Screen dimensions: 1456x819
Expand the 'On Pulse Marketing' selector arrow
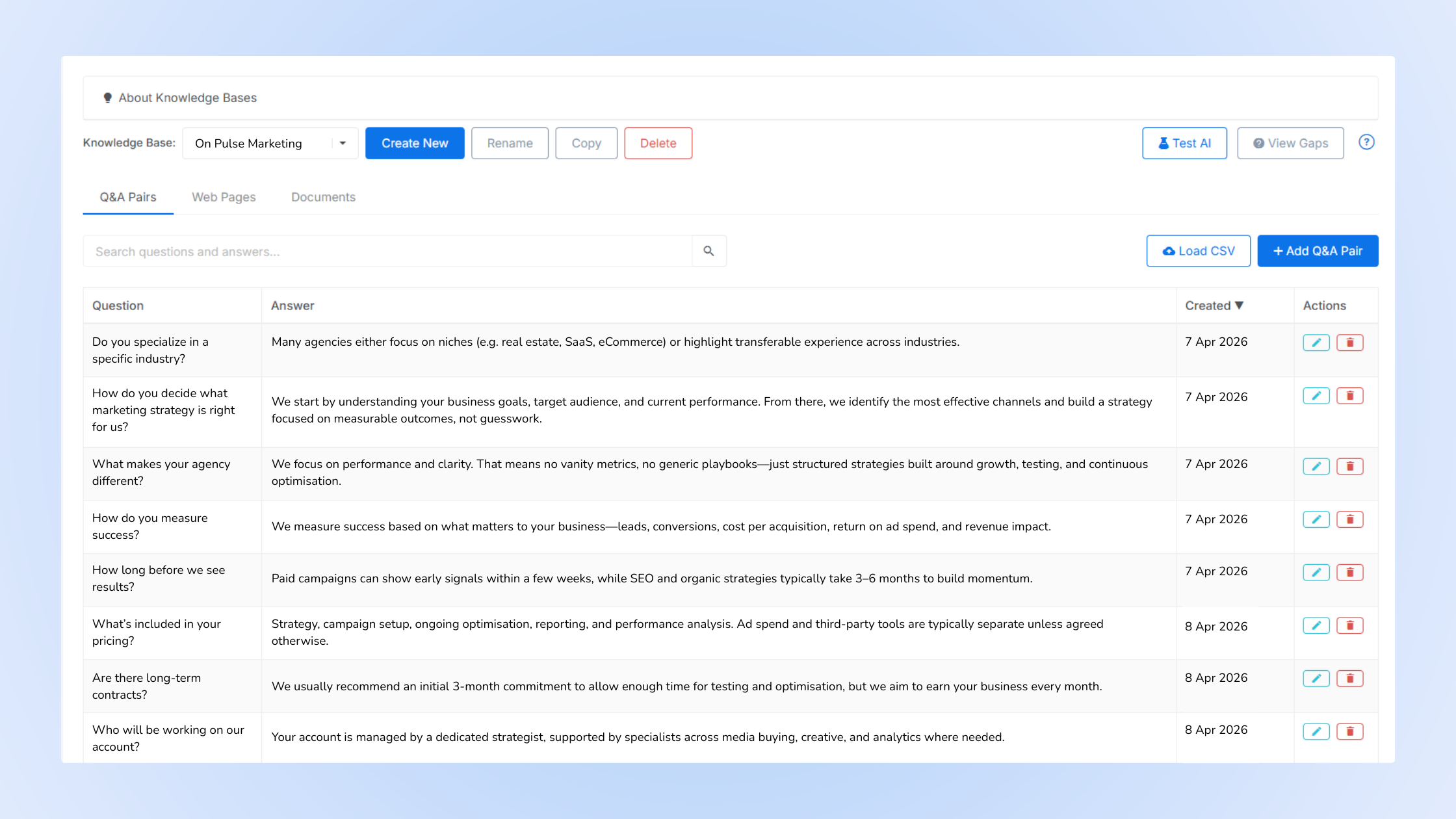tap(343, 143)
